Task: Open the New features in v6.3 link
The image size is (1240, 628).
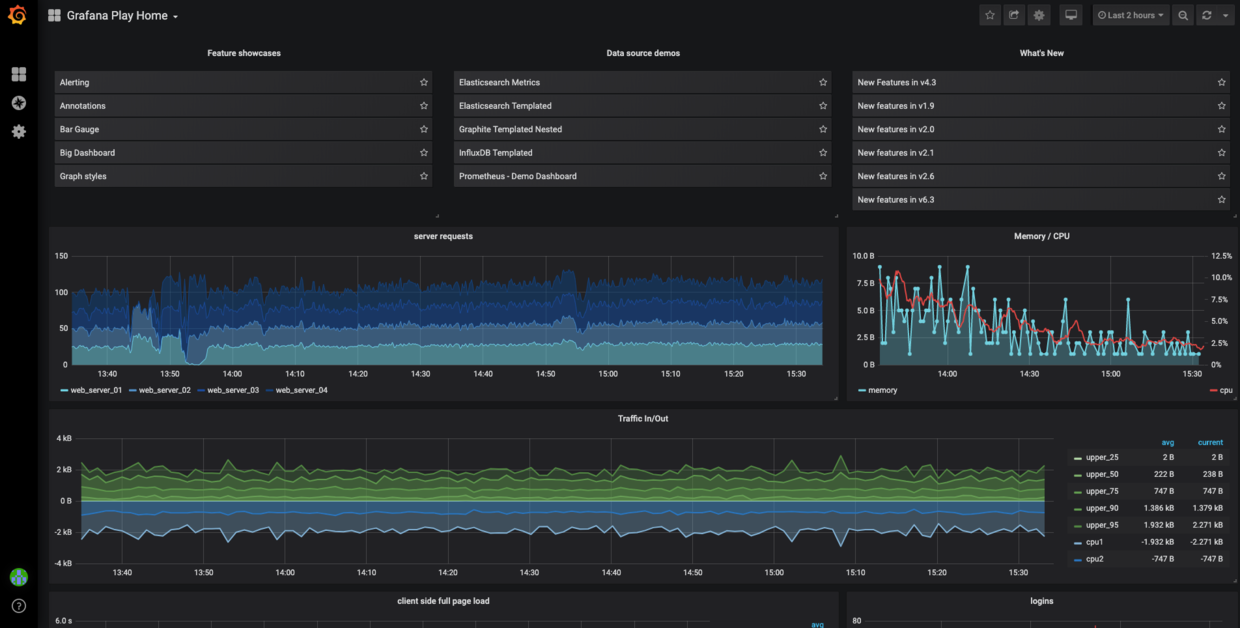Action: [x=1041, y=200]
